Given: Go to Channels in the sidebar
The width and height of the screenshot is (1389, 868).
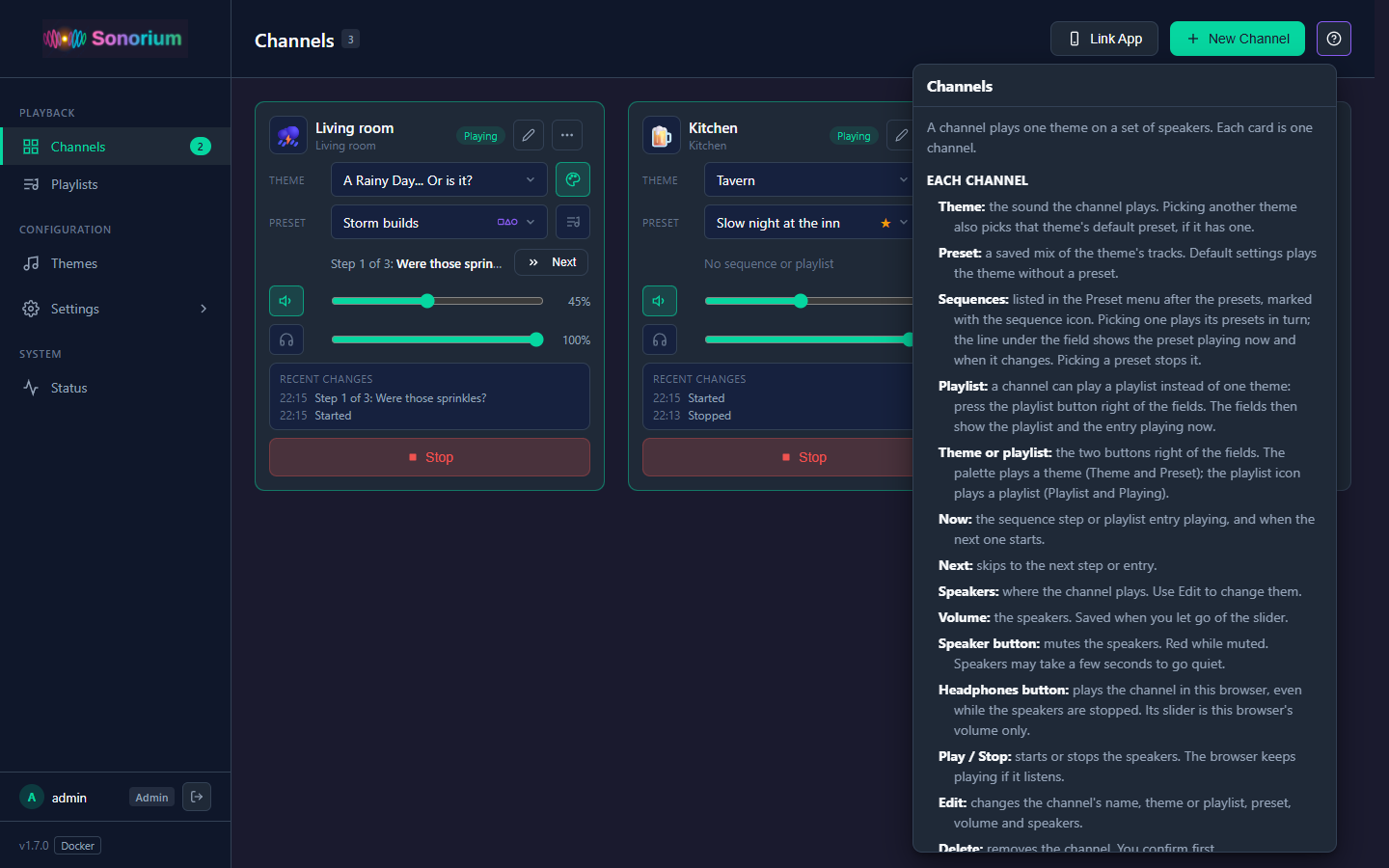Looking at the screenshot, I should (x=116, y=147).
